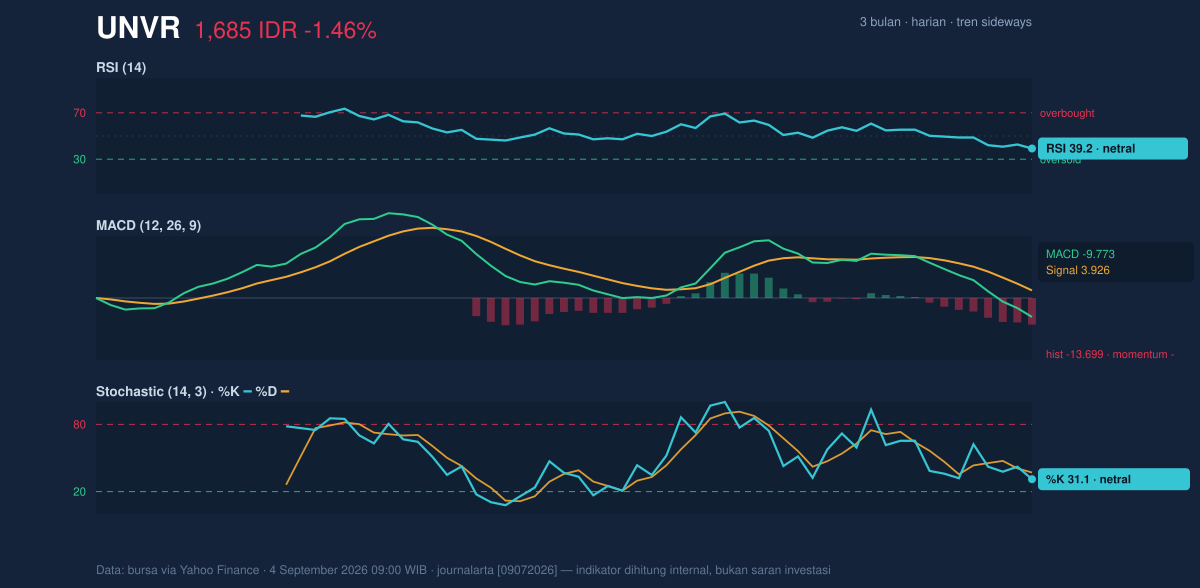Click the 'hist -13.699 · momentum -' text
The height and width of the screenshot is (588, 1200).
click(x=1110, y=355)
